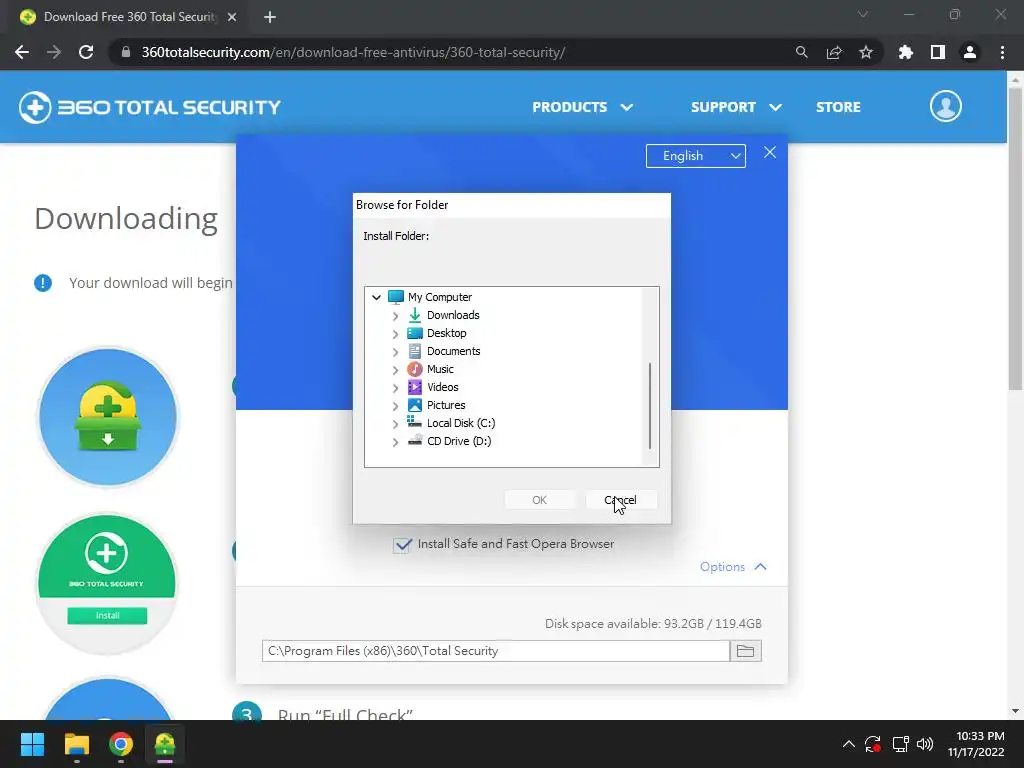Select the Downloads folder label
Viewport: 1024px width, 768px height.
coord(453,315)
